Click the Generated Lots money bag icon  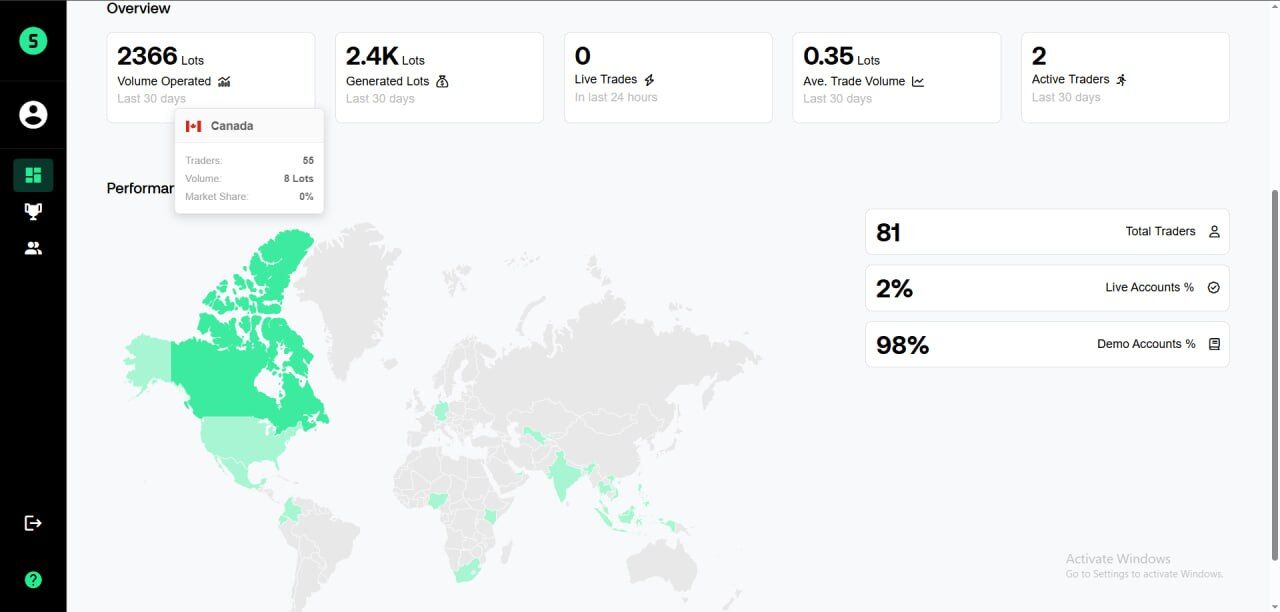[442, 81]
